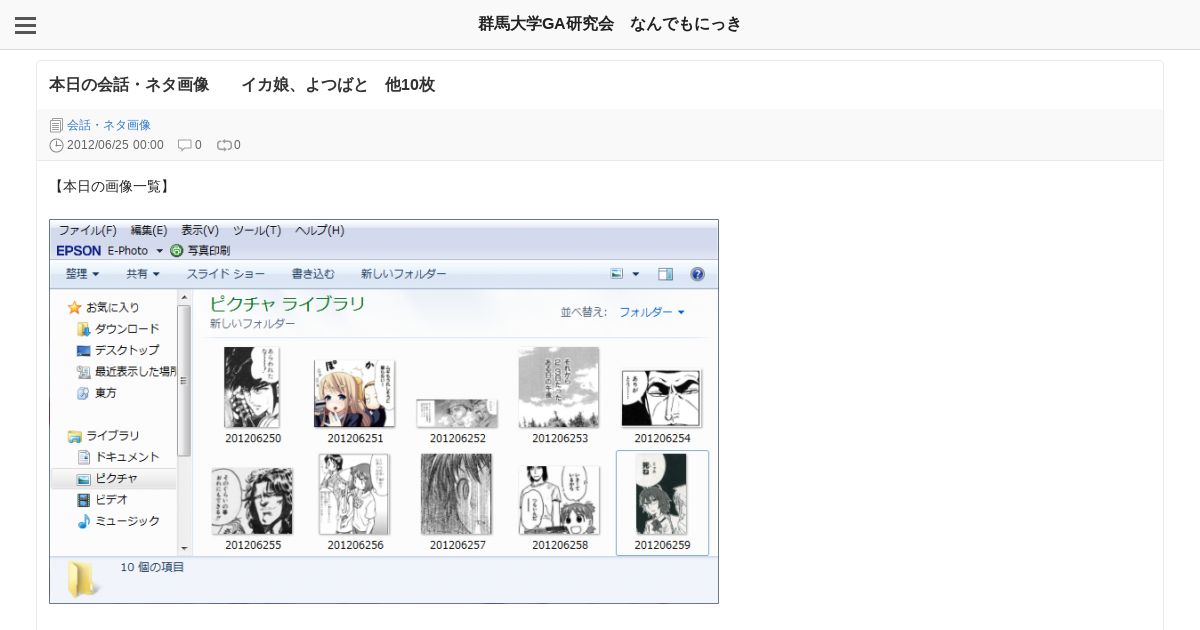Click the 10 個の項目 status text

pyautogui.click(x=153, y=567)
